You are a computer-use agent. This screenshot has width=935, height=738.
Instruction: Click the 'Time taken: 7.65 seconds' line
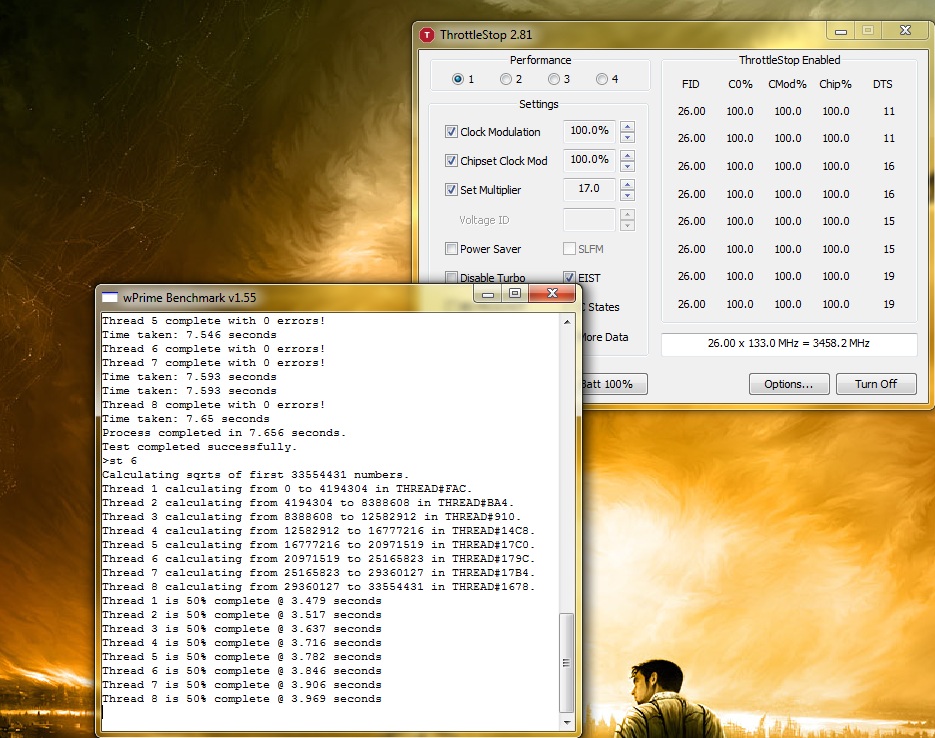tap(185, 419)
